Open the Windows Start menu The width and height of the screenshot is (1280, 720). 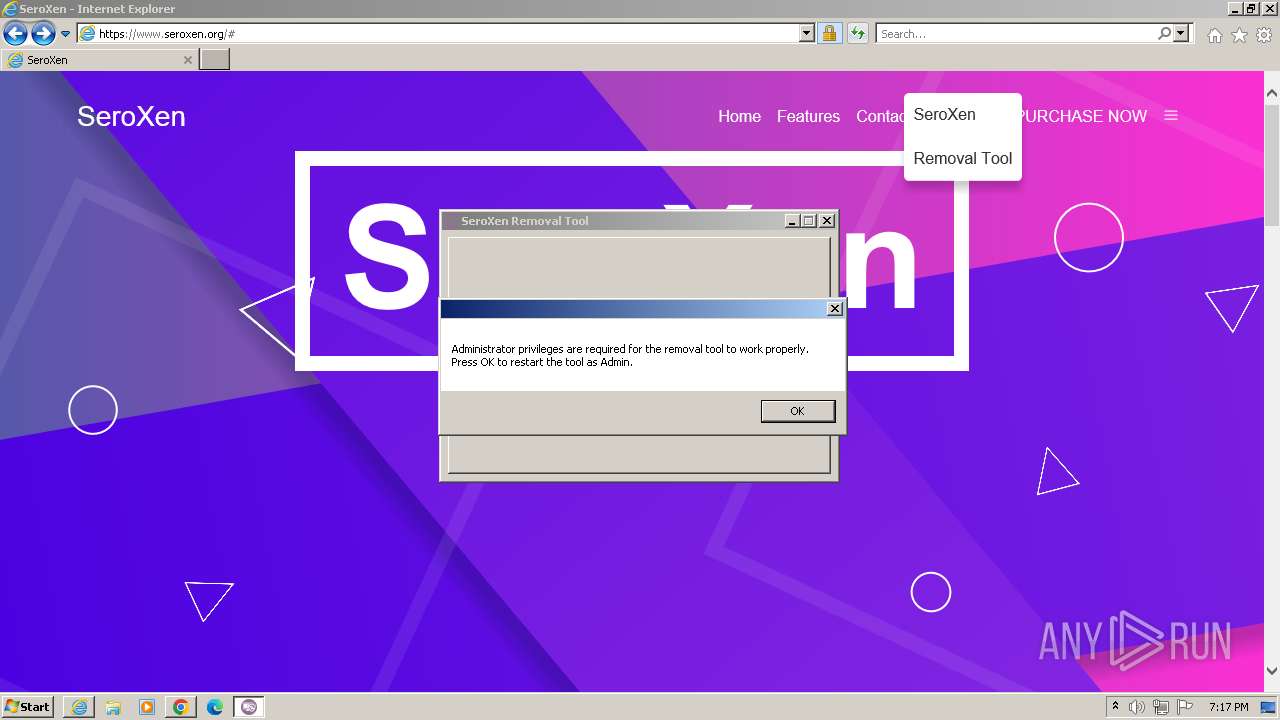point(27,707)
